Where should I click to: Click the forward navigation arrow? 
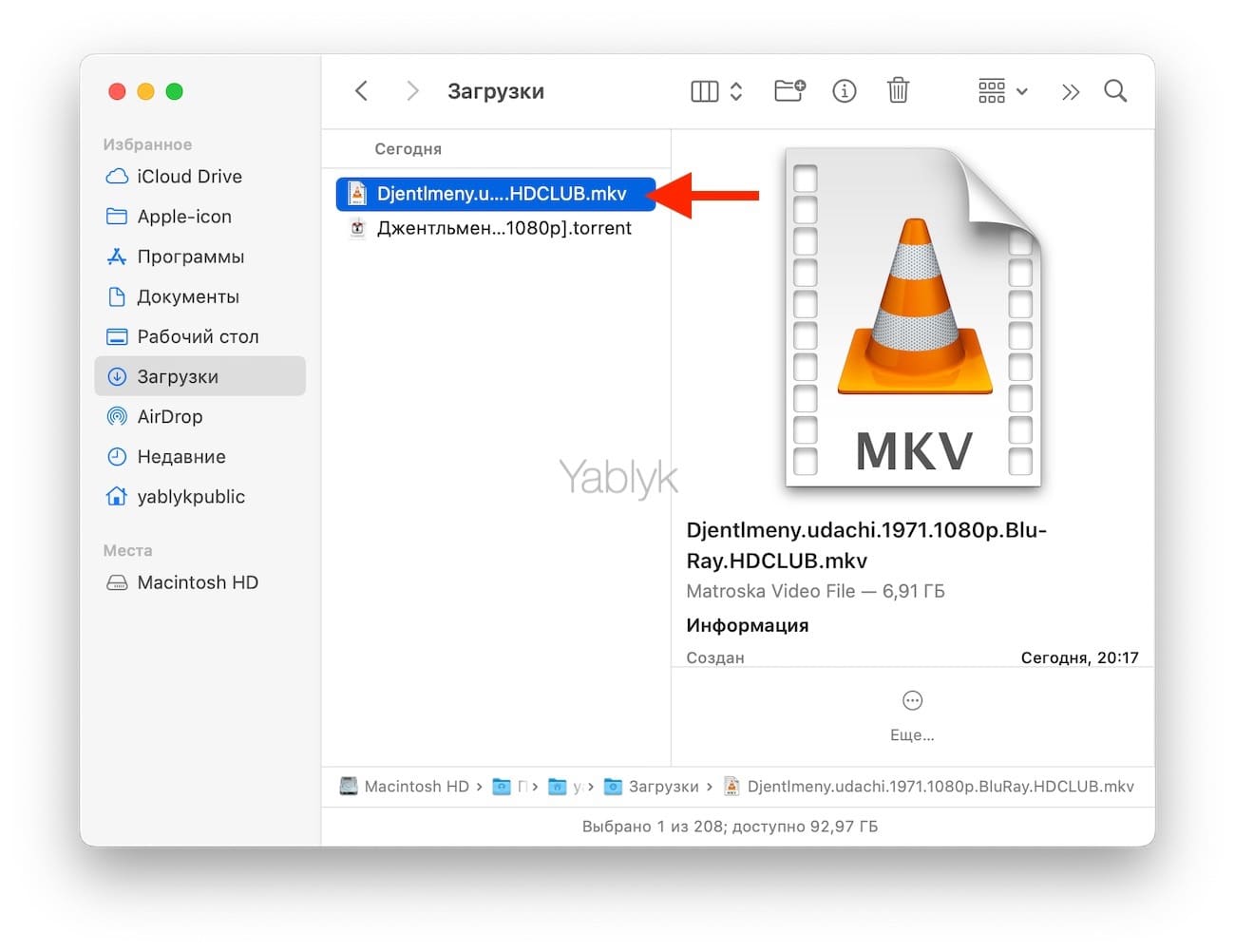click(x=412, y=91)
